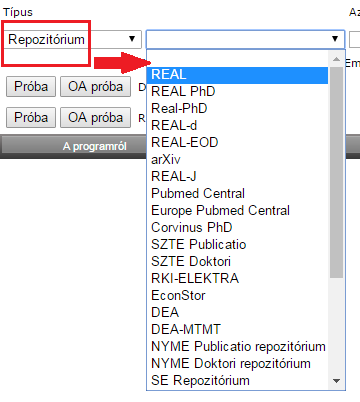Screen dimensions: 360x402
Task: Collapse the open repository list combo box
Action: point(245,39)
